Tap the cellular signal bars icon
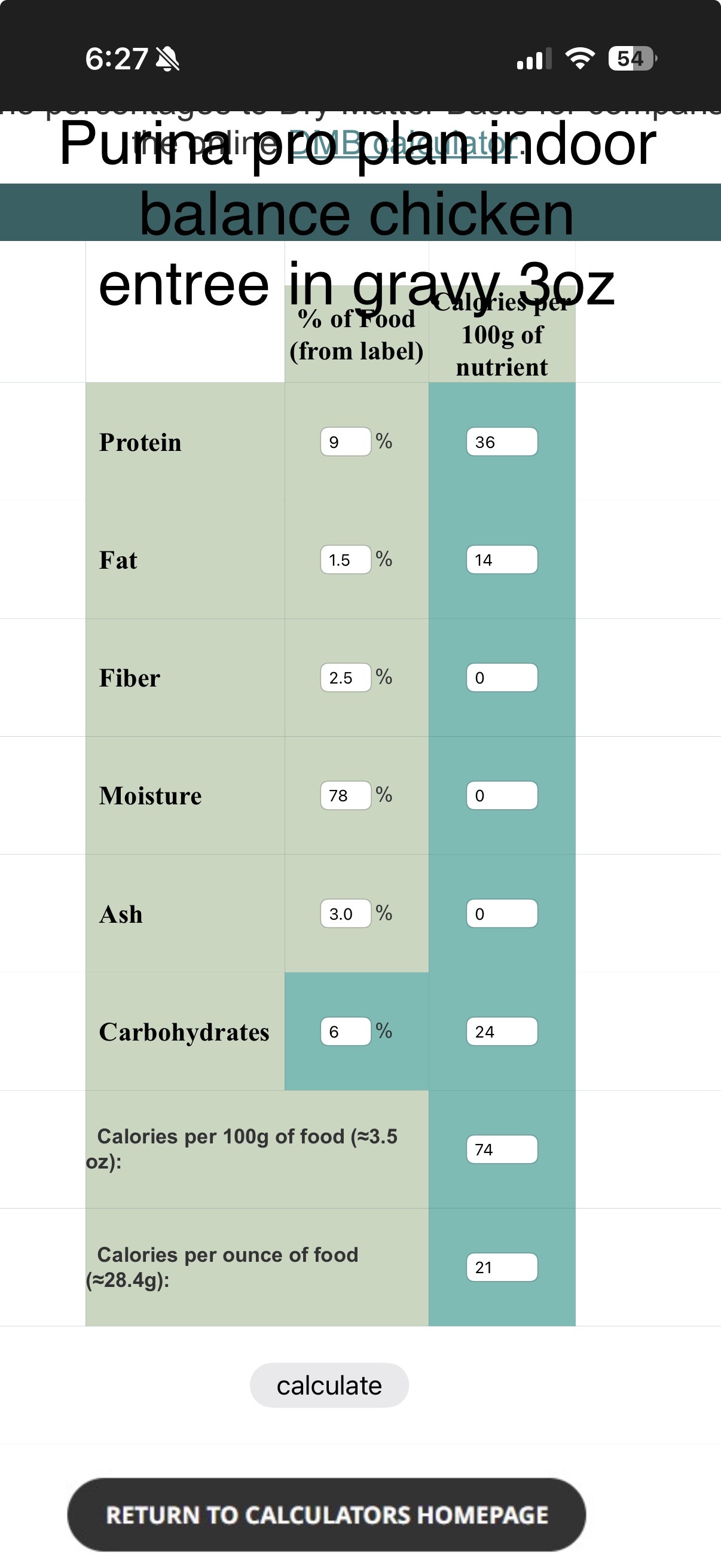 click(534, 59)
